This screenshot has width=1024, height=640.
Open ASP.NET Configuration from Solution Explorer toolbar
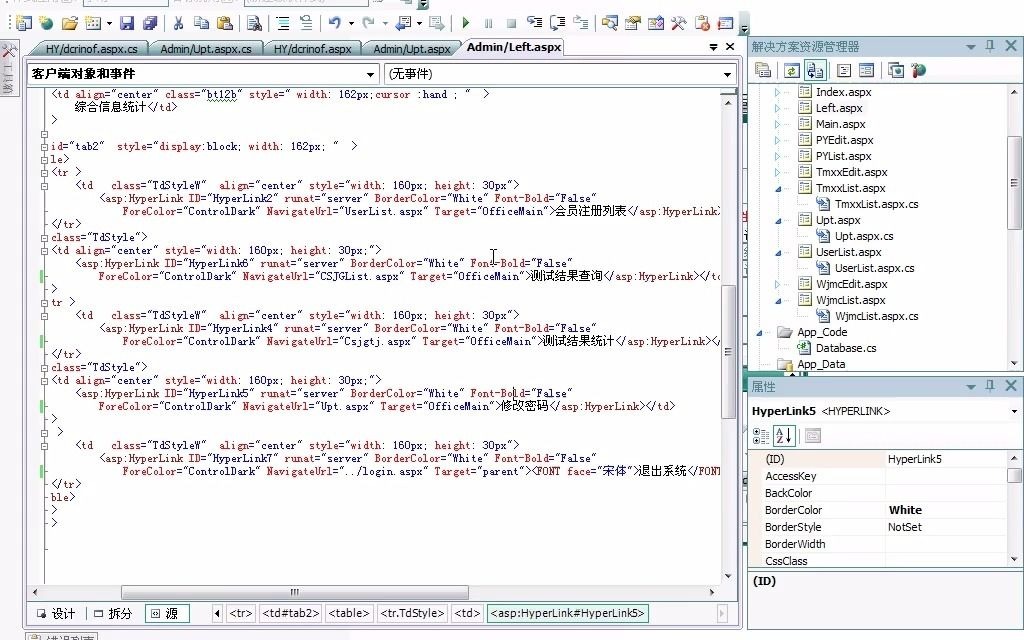click(x=917, y=70)
